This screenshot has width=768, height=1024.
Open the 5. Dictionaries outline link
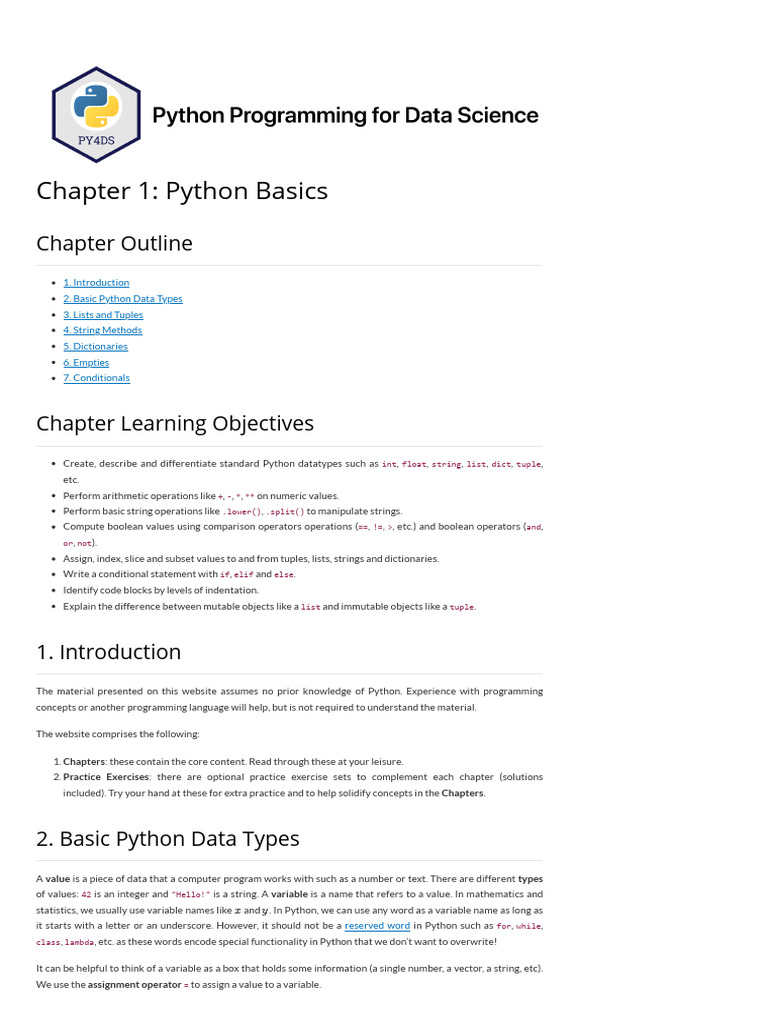click(x=95, y=347)
